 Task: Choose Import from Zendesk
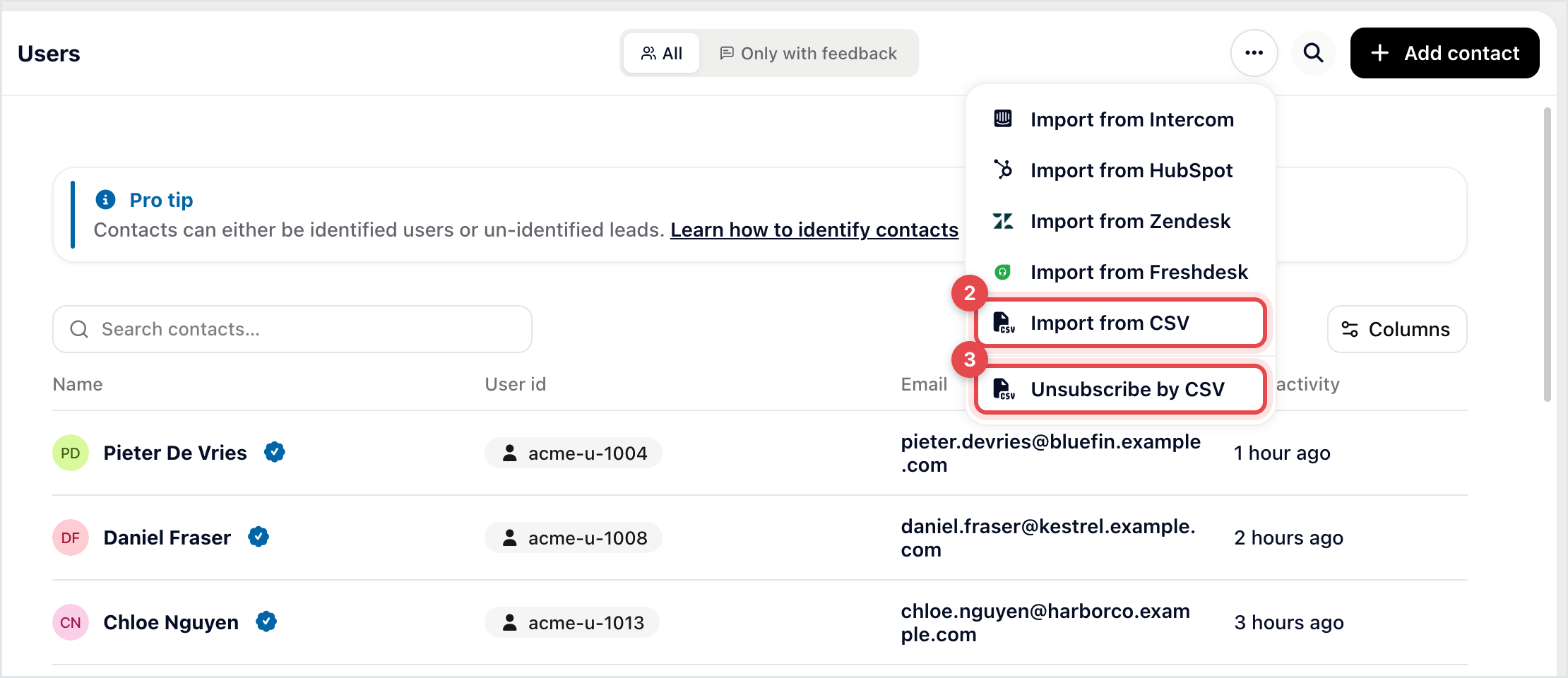tap(1120, 221)
